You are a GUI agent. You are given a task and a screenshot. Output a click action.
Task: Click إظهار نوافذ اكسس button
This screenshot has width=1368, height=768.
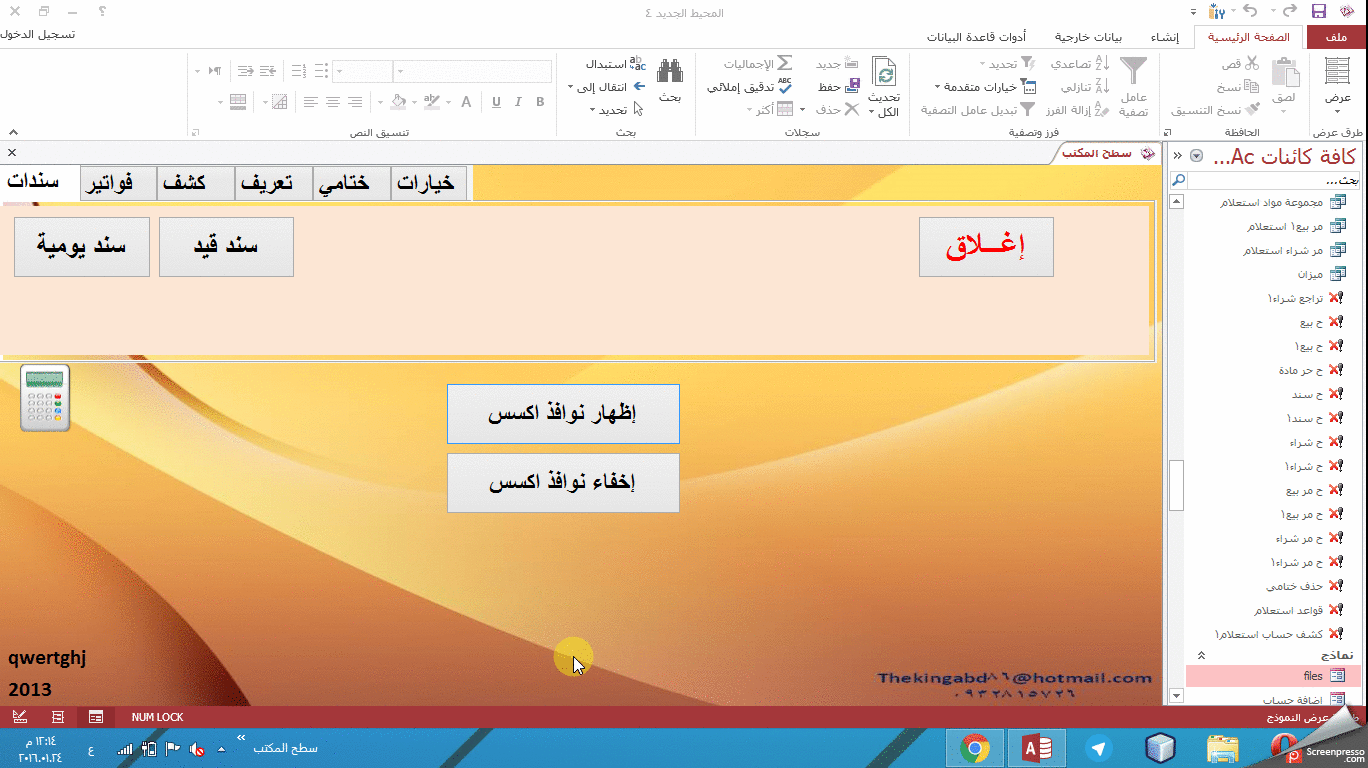[x=563, y=414]
